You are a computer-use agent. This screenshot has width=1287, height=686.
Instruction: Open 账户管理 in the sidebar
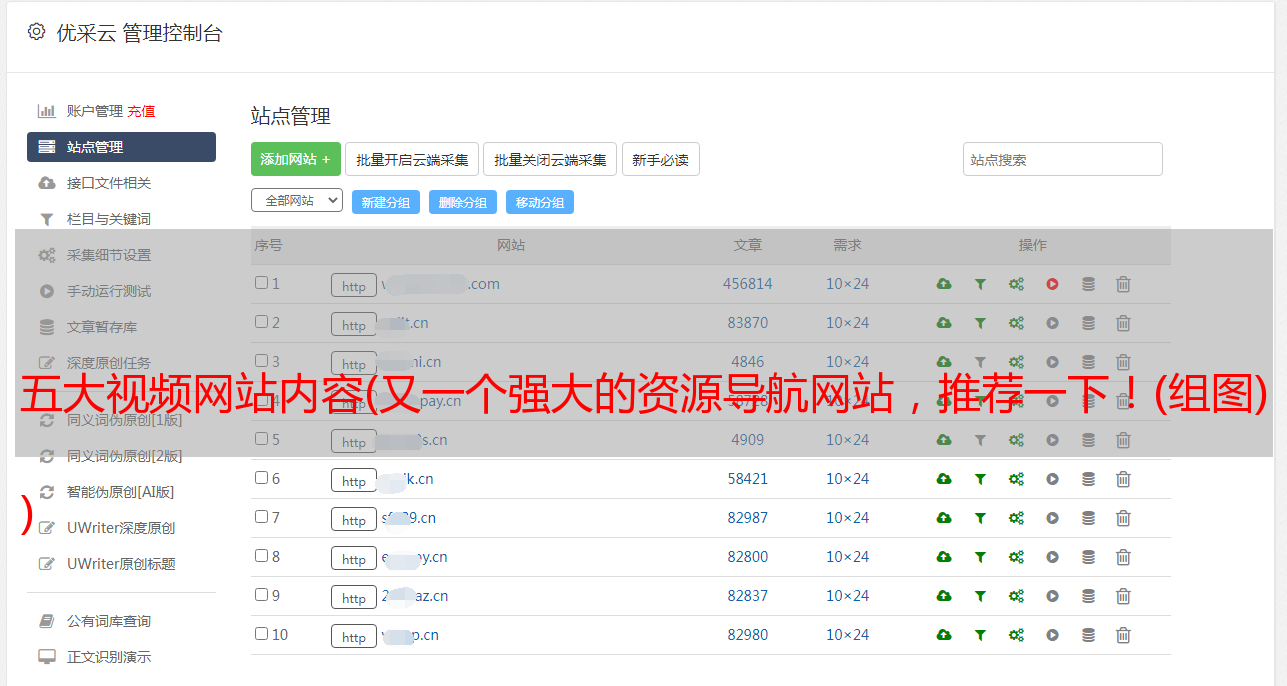click(x=94, y=111)
